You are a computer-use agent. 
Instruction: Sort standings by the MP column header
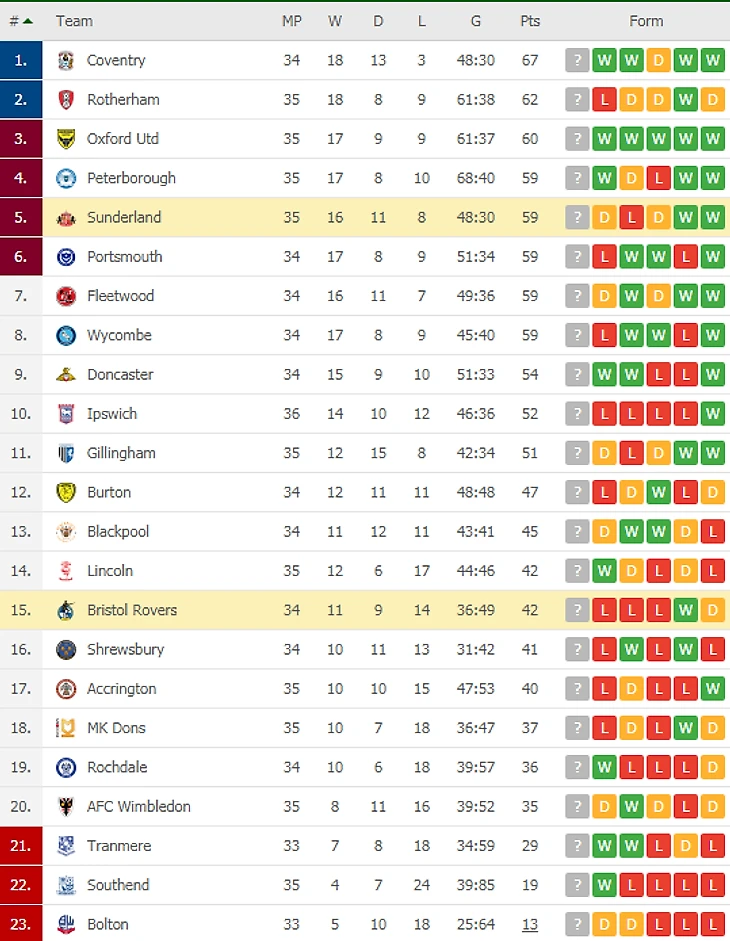[x=291, y=21]
